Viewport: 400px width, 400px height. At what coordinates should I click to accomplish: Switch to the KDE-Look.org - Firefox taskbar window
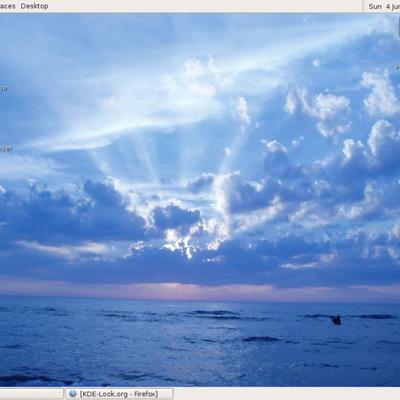click(x=119, y=394)
